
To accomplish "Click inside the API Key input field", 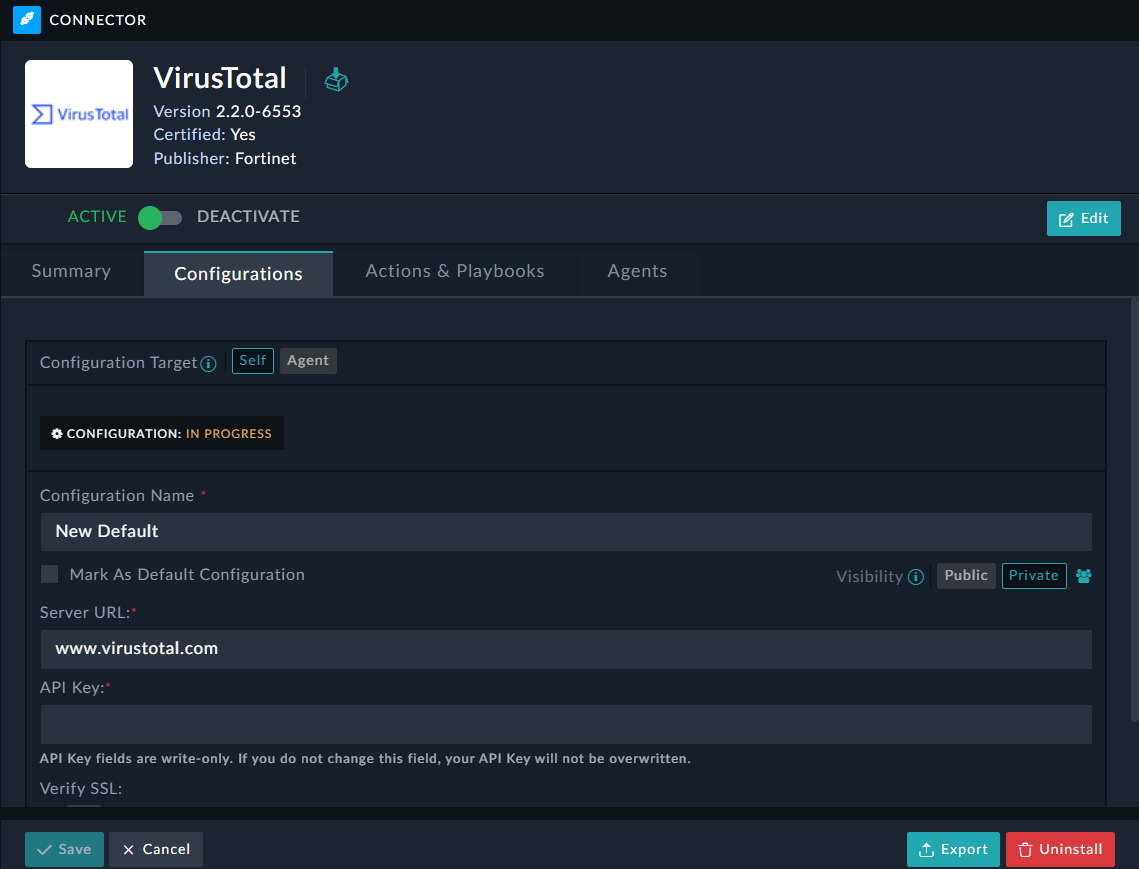I will [x=565, y=724].
